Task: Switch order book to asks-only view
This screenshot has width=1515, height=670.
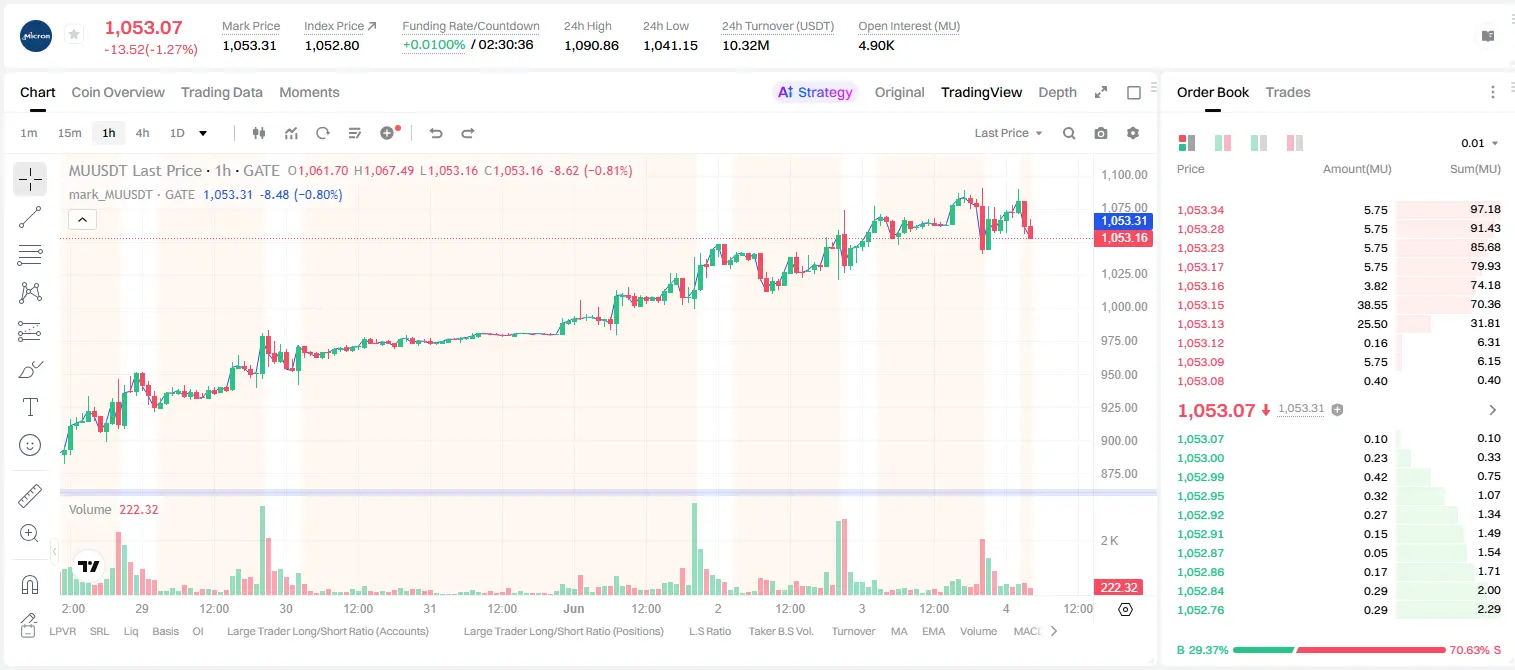Action: coord(1295,143)
